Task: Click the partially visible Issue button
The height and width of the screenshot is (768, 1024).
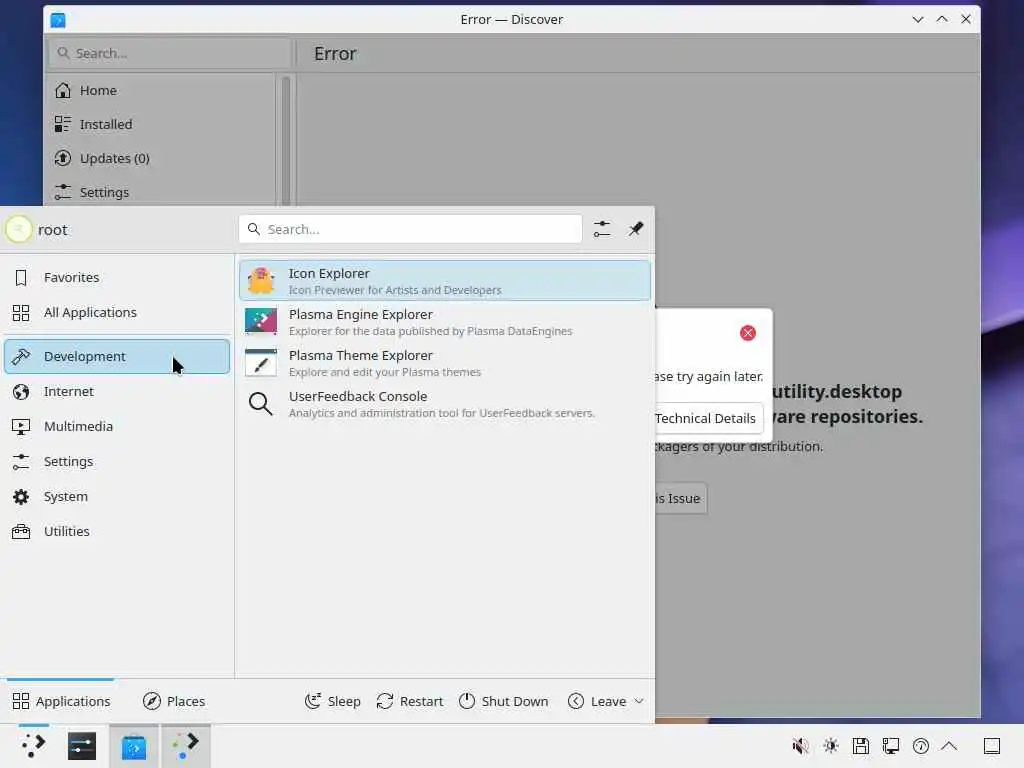Action: 680,499
